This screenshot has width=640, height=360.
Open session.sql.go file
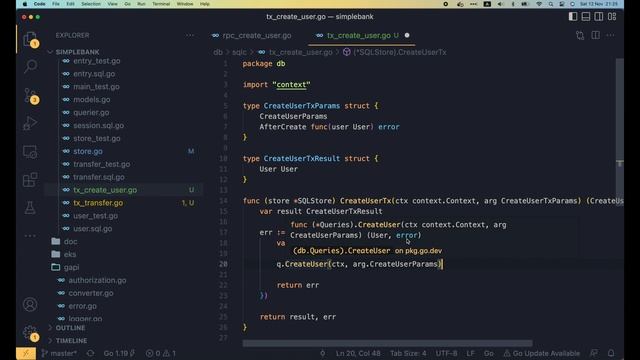click(98, 126)
